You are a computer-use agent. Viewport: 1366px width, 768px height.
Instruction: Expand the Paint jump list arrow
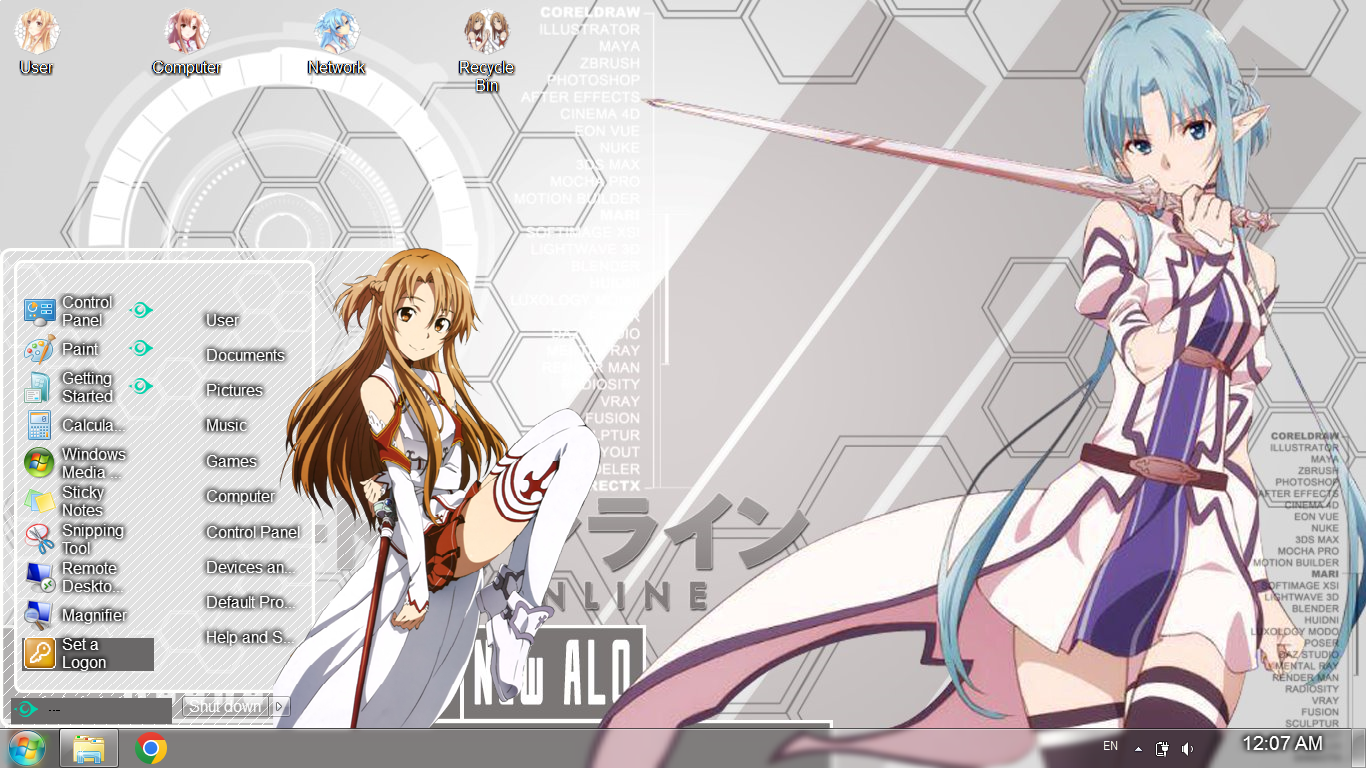click(x=141, y=348)
